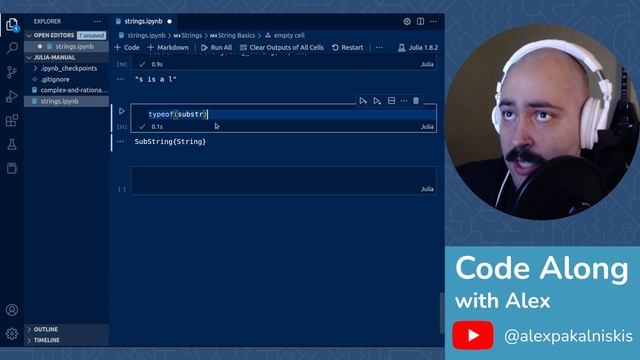Screen dimensions: 640x360
Task: Add a new Code cell
Action: tap(127, 47)
